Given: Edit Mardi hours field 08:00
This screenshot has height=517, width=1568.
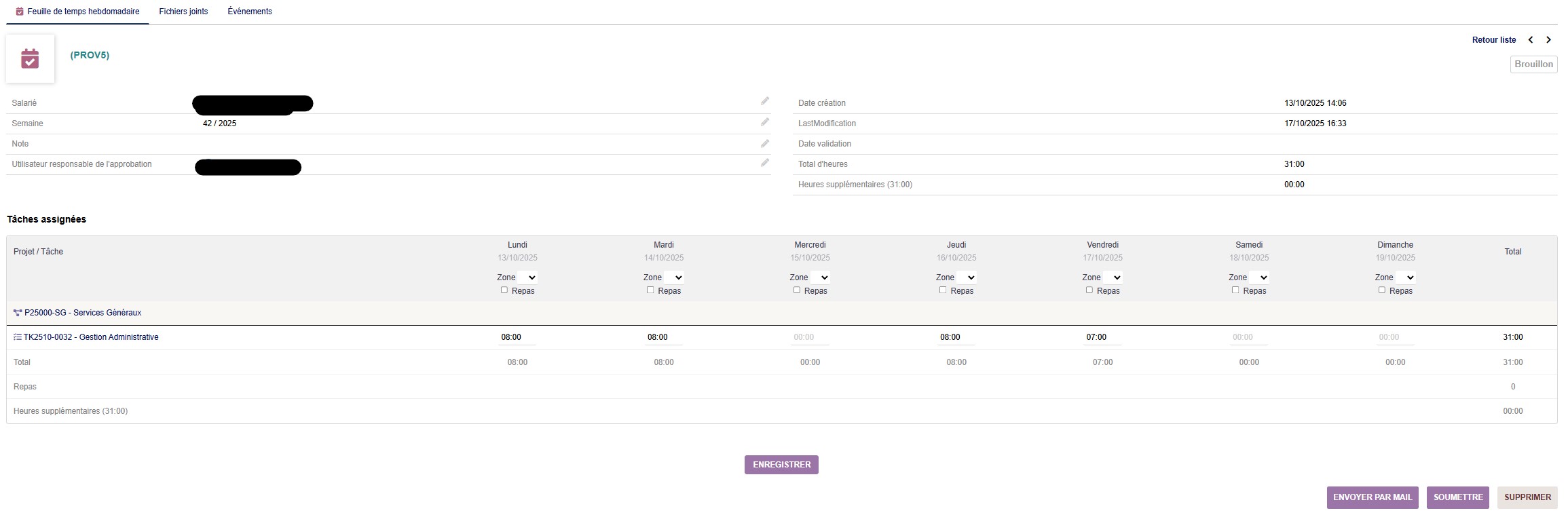Looking at the screenshot, I should point(664,337).
